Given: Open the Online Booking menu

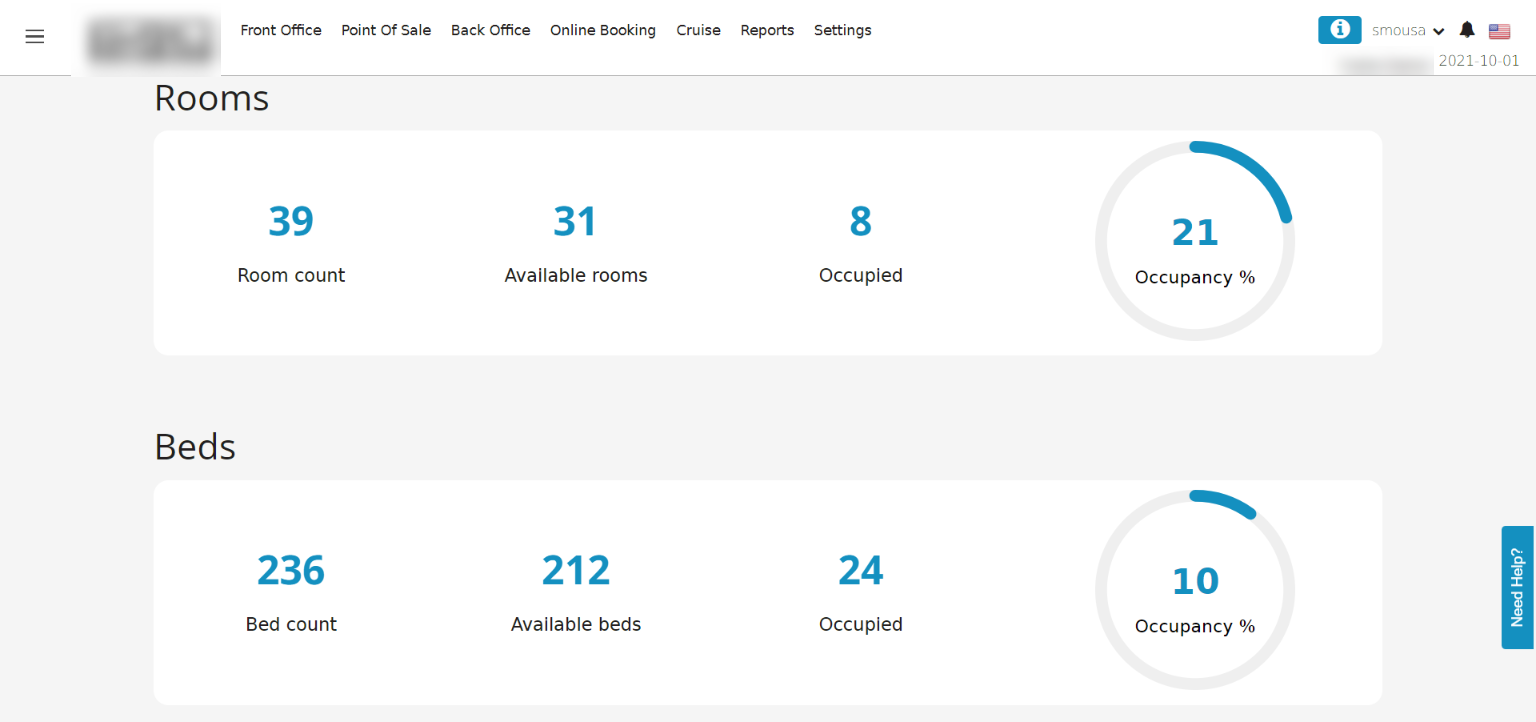Looking at the screenshot, I should pos(603,30).
